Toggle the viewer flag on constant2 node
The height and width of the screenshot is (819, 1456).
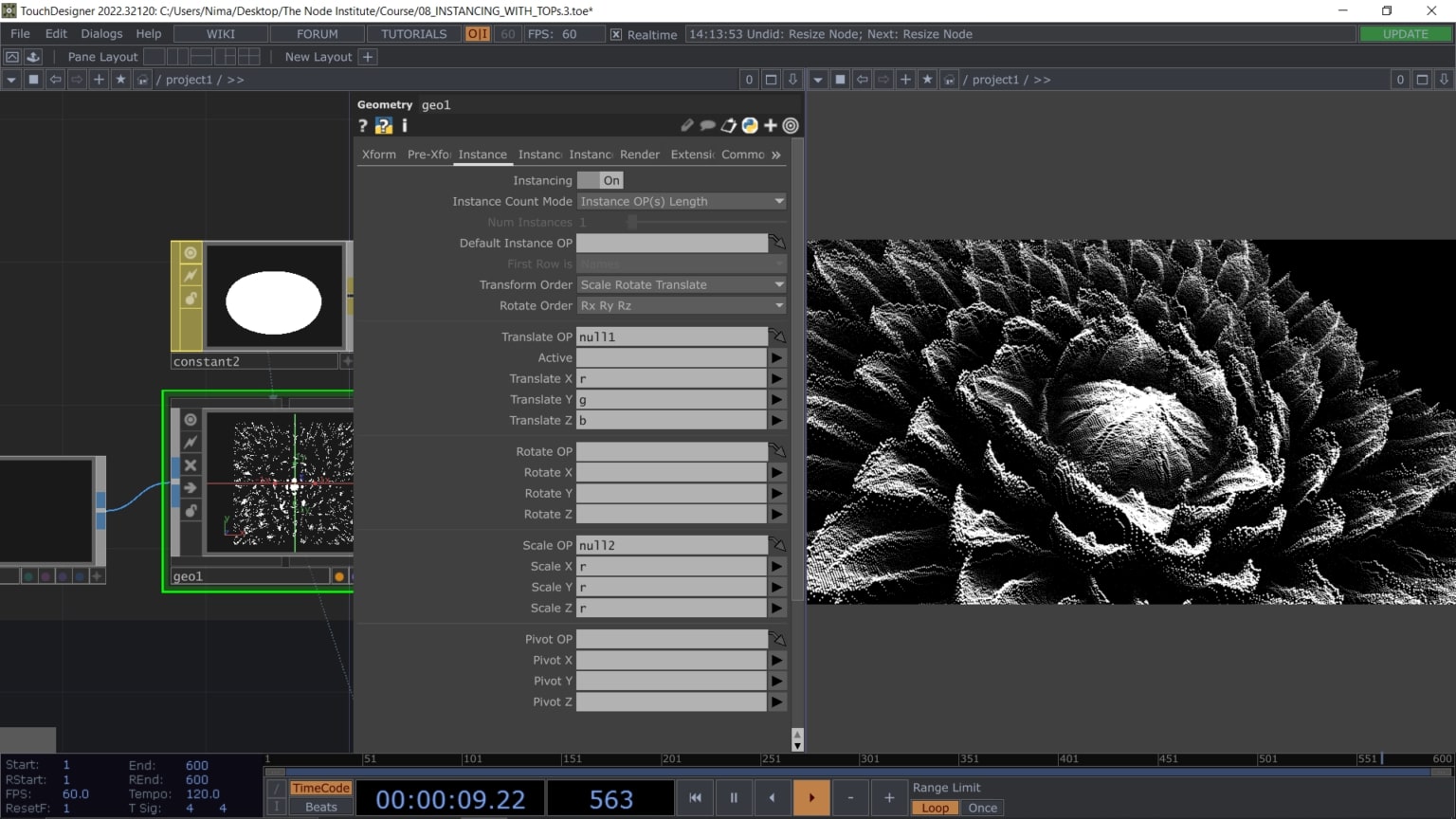(x=189, y=252)
